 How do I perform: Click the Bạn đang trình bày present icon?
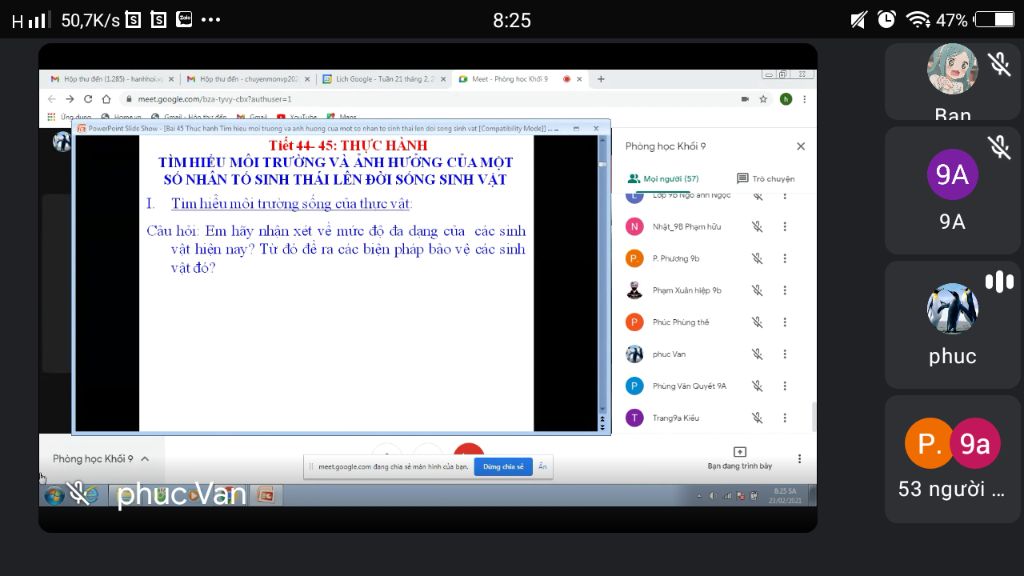739,452
